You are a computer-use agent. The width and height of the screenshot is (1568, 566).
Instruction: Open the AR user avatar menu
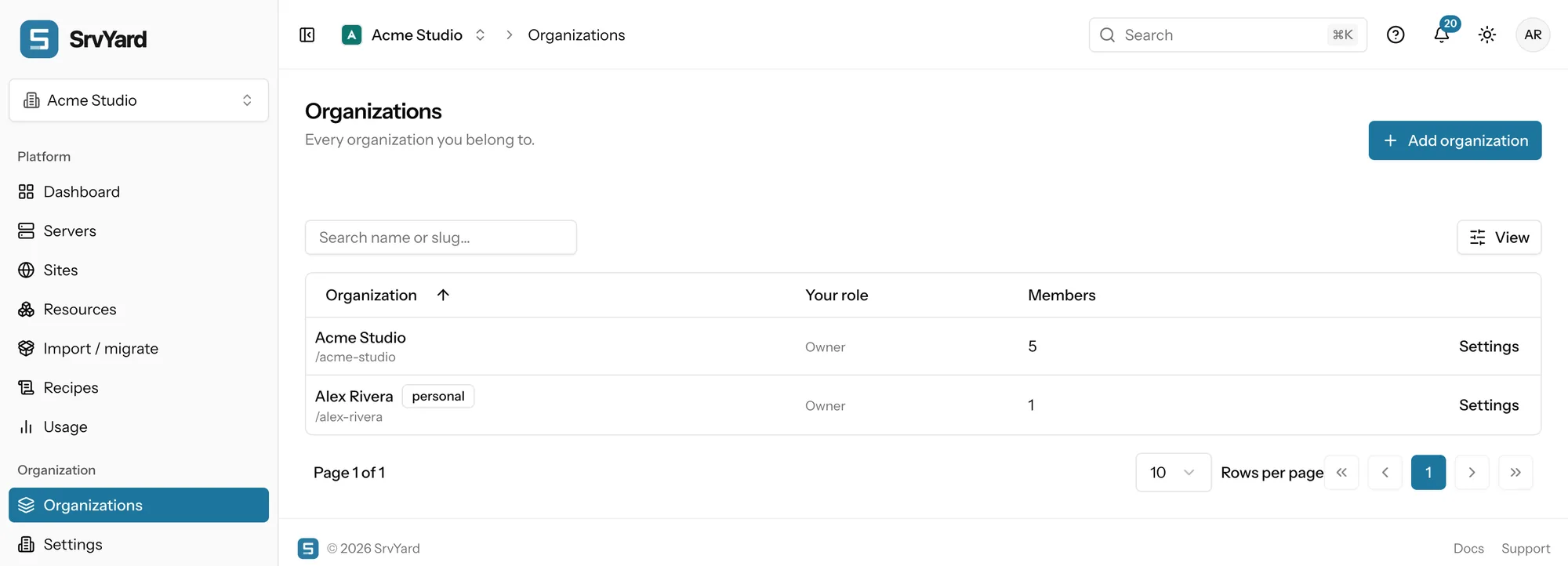(1533, 34)
